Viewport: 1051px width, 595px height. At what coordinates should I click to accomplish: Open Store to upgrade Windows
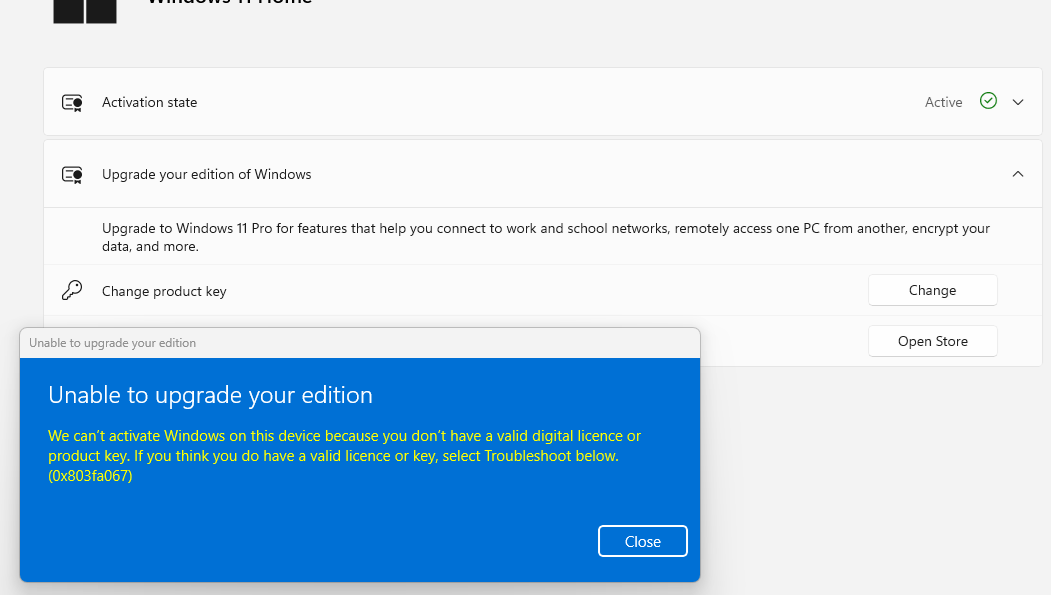click(x=932, y=341)
